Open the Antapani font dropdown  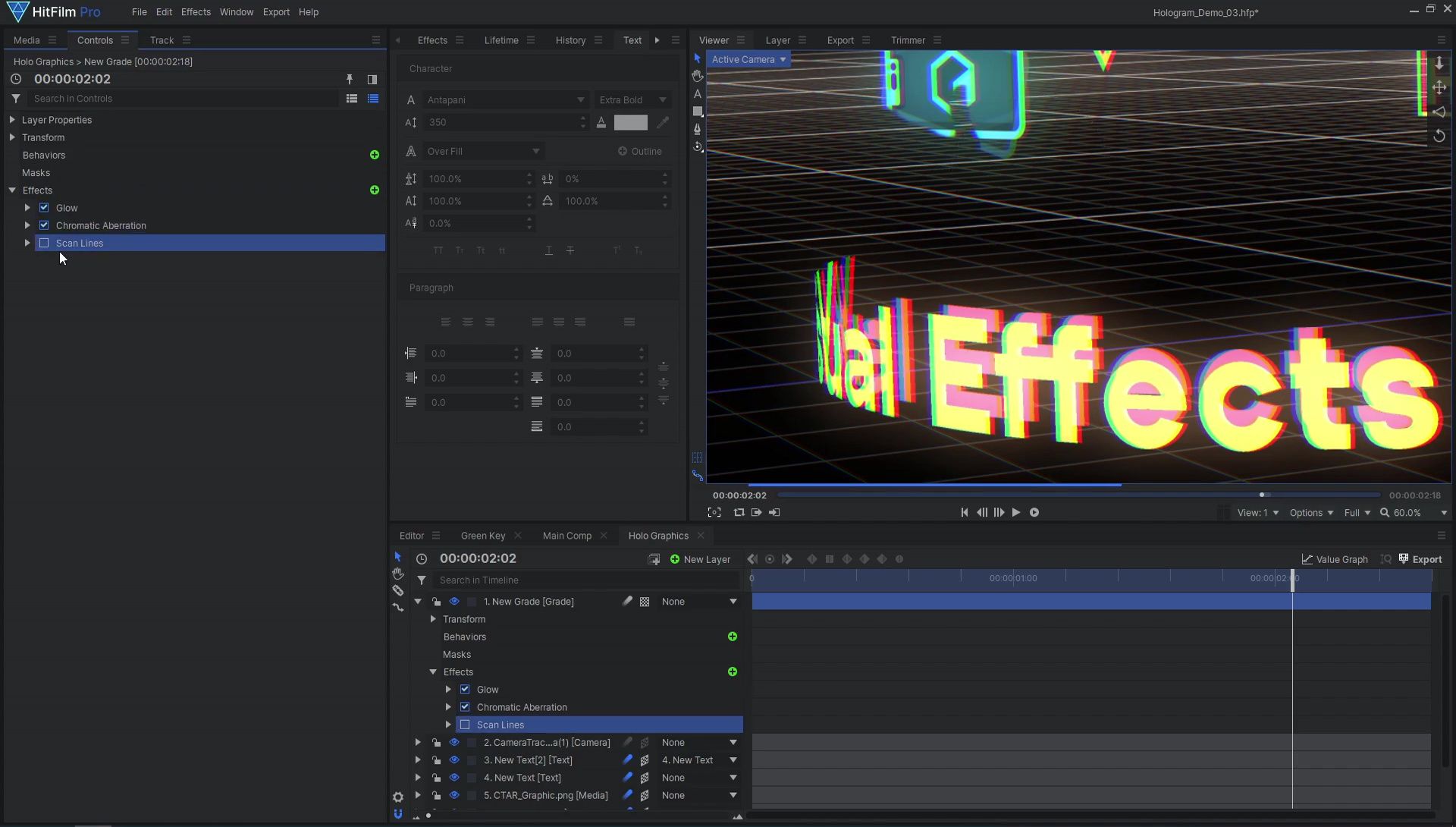coord(506,100)
